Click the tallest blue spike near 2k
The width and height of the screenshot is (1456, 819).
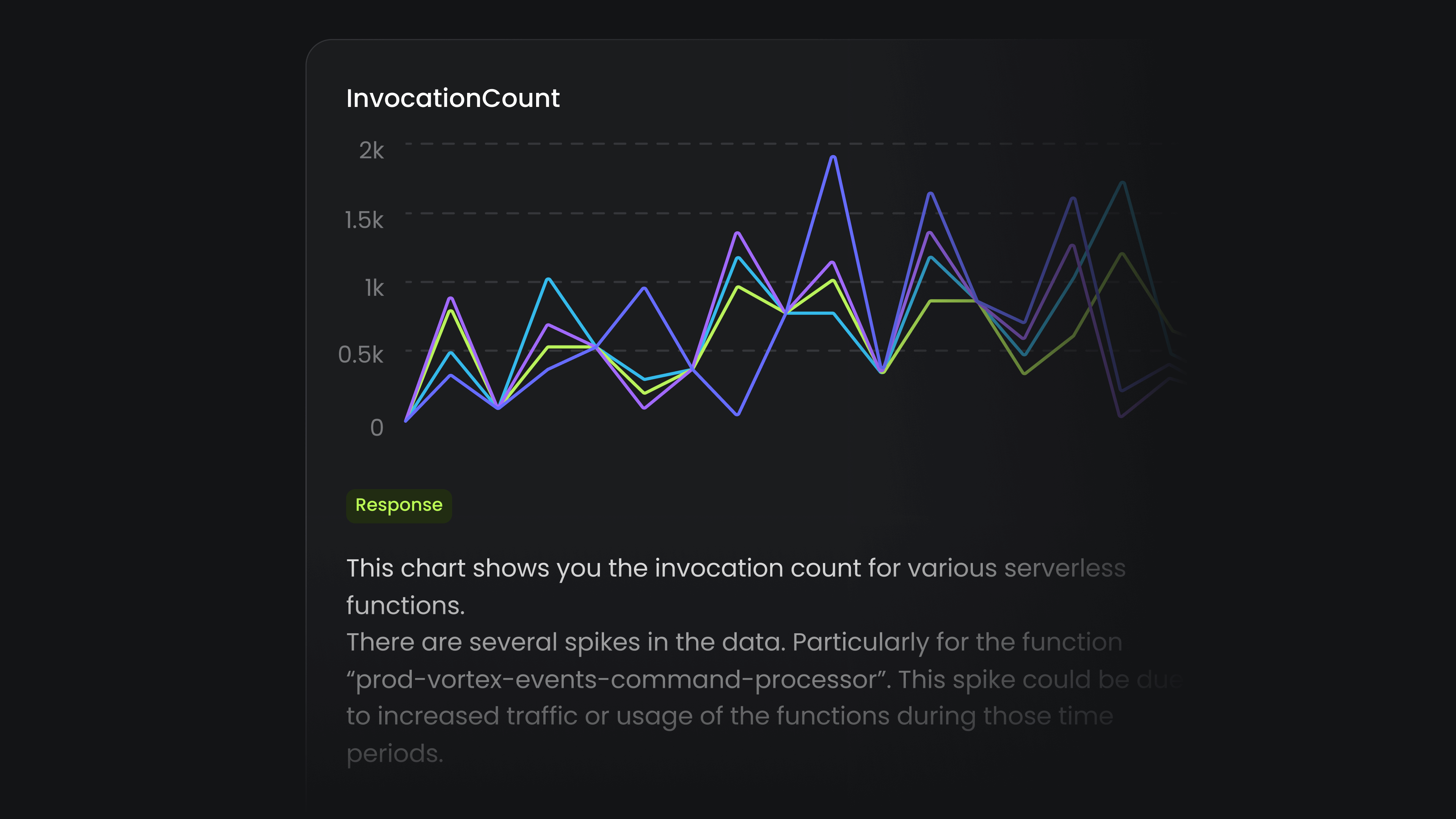(x=833, y=157)
